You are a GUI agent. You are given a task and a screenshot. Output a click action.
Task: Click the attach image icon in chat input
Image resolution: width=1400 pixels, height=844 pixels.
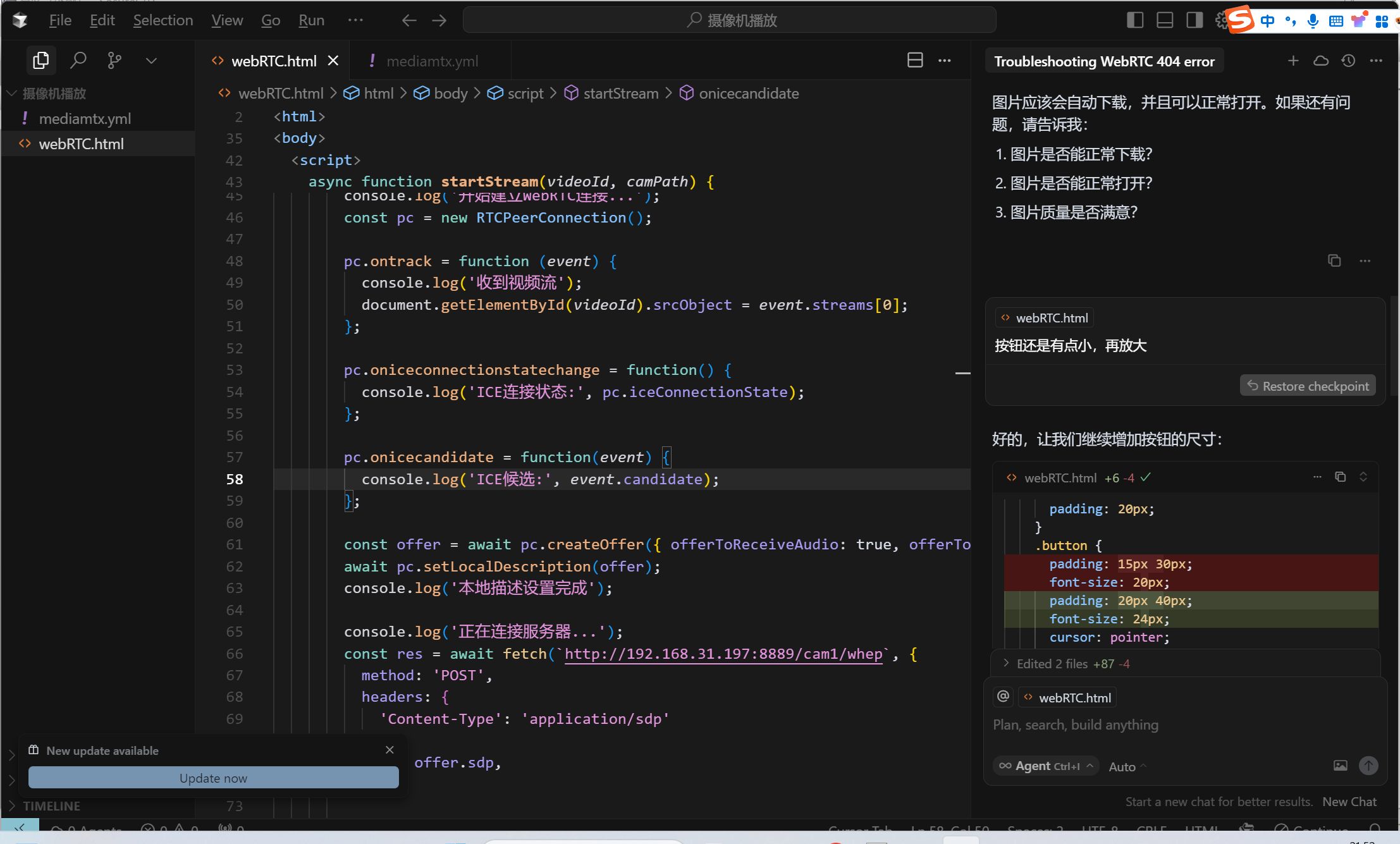tap(1340, 766)
